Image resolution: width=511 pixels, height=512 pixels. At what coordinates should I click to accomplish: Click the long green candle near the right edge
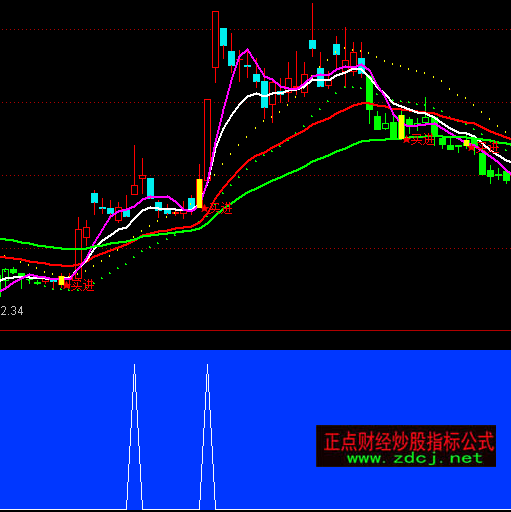tap(482, 163)
